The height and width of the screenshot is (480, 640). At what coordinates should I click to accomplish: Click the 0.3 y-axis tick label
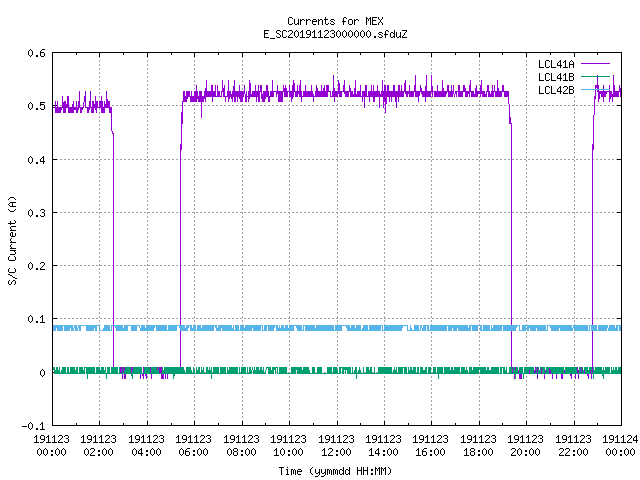(36, 213)
